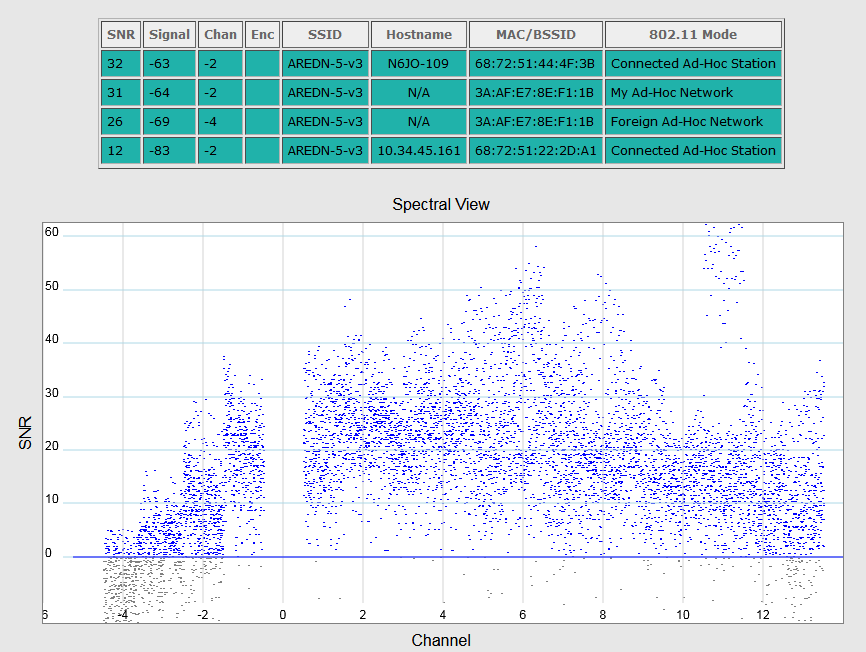Click x-axis tick label 10 on channel axis
This screenshot has height=652, width=866.
point(683,614)
